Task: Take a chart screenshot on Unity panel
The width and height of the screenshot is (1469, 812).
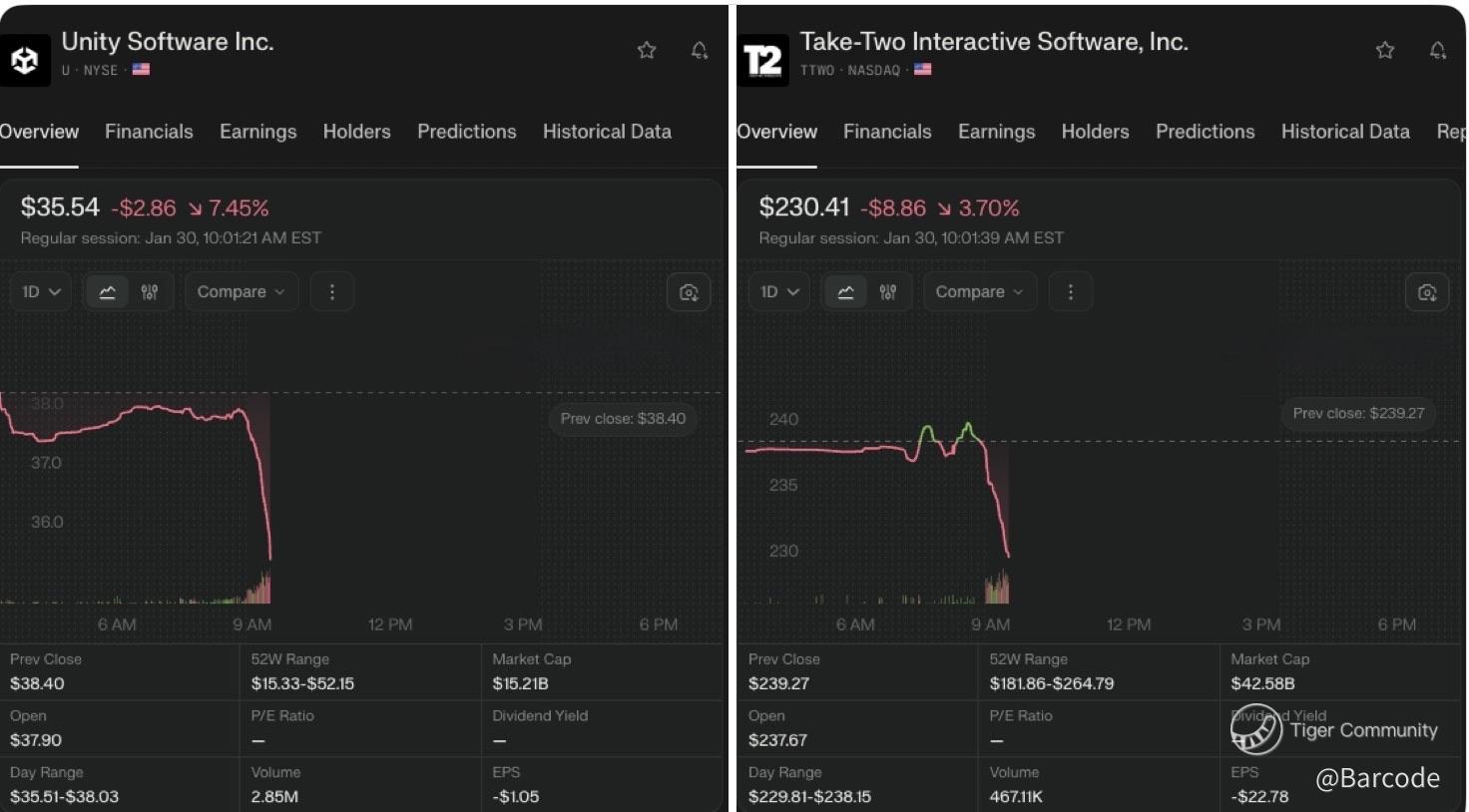Action: pyautogui.click(x=689, y=292)
